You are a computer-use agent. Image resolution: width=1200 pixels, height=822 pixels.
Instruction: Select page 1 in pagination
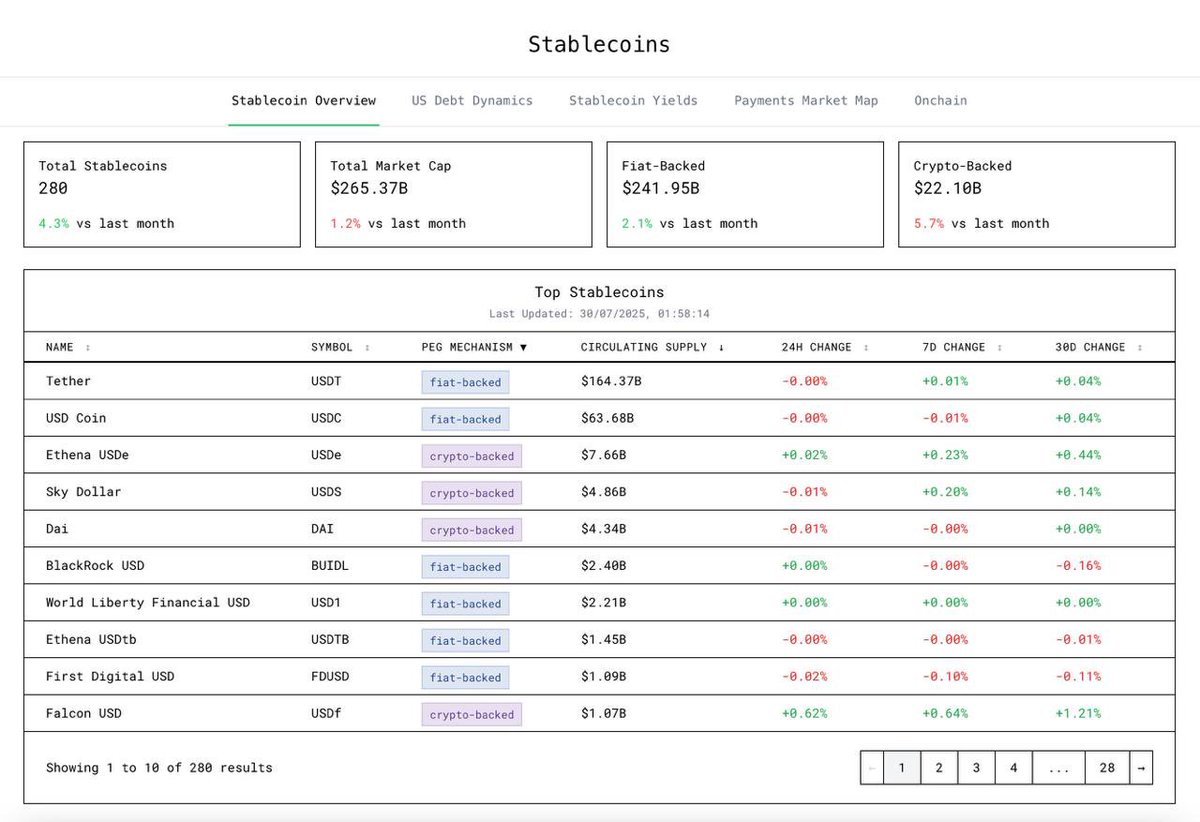(x=902, y=768)
